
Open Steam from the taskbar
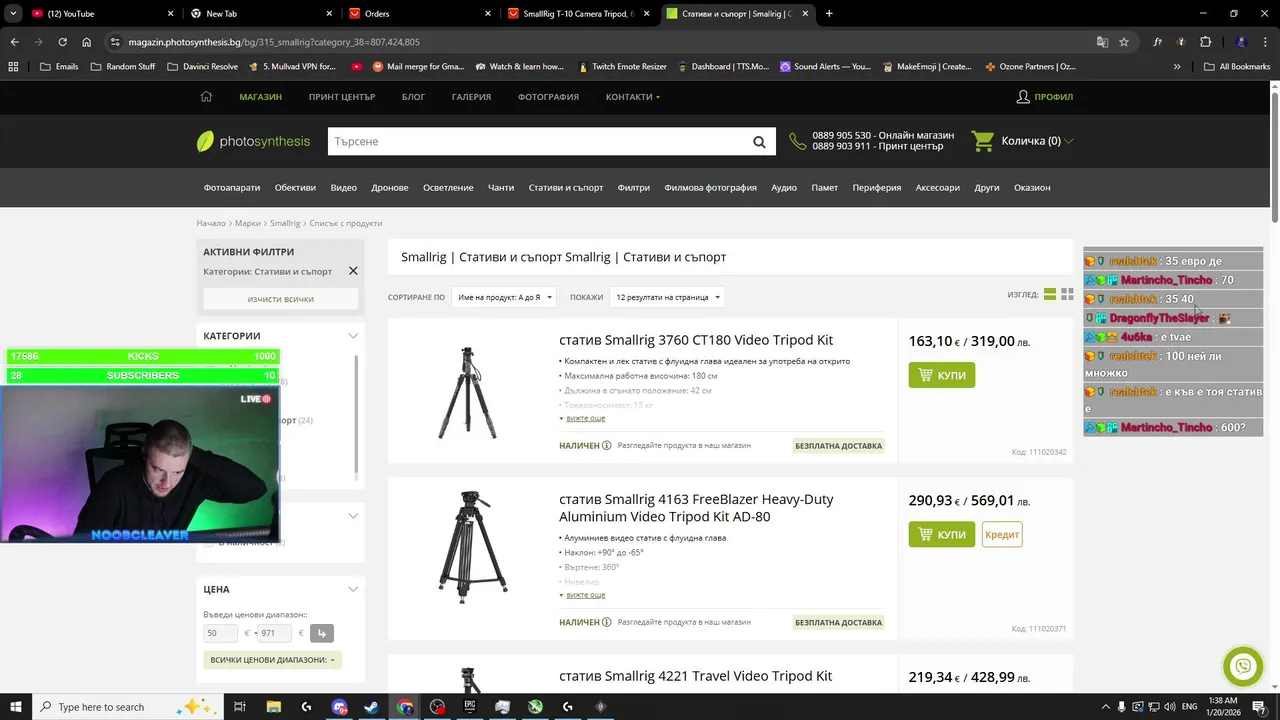pyautogui.click(x=371, y=707)
